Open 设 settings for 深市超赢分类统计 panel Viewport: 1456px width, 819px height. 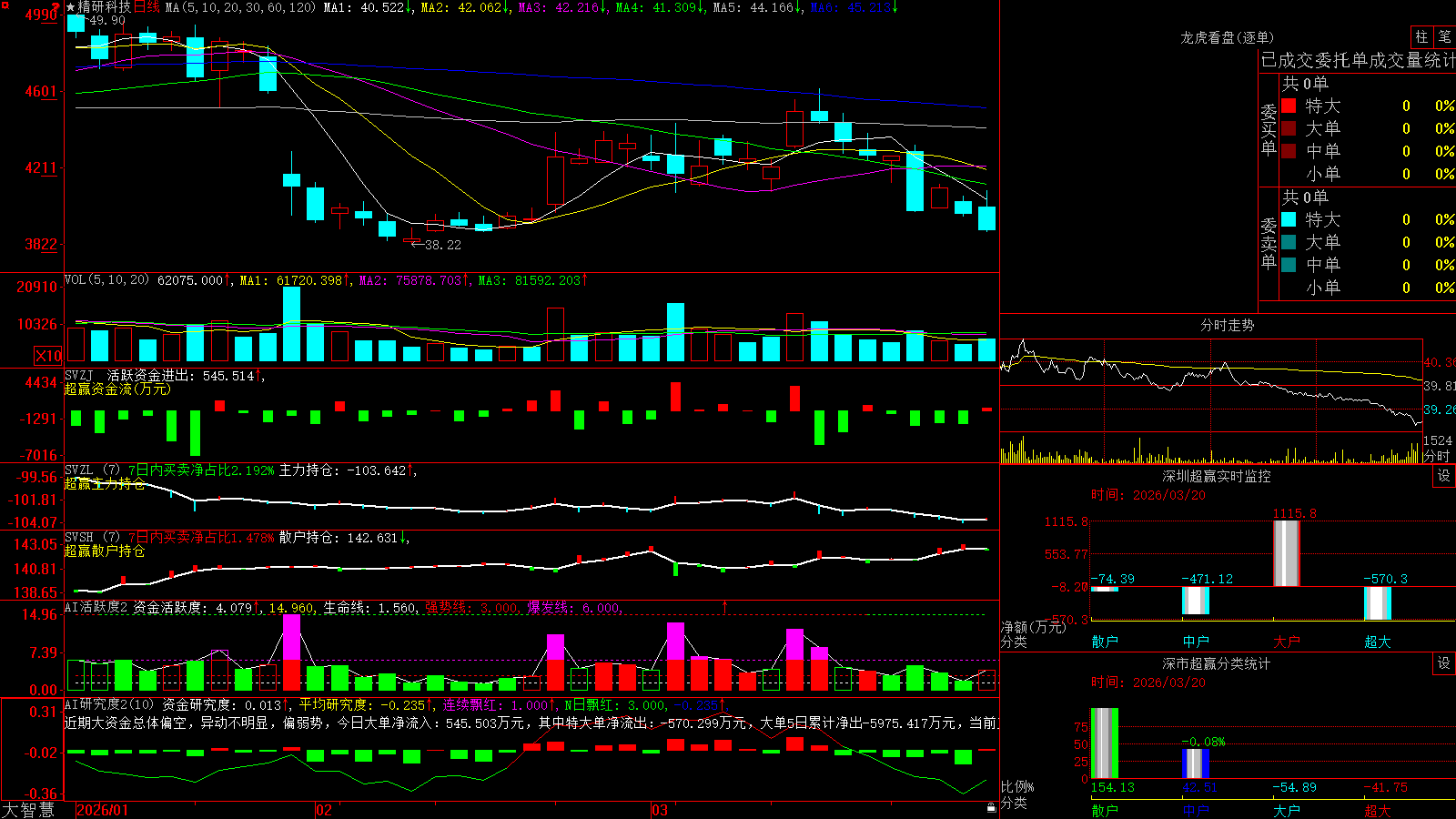(1444, 663)
